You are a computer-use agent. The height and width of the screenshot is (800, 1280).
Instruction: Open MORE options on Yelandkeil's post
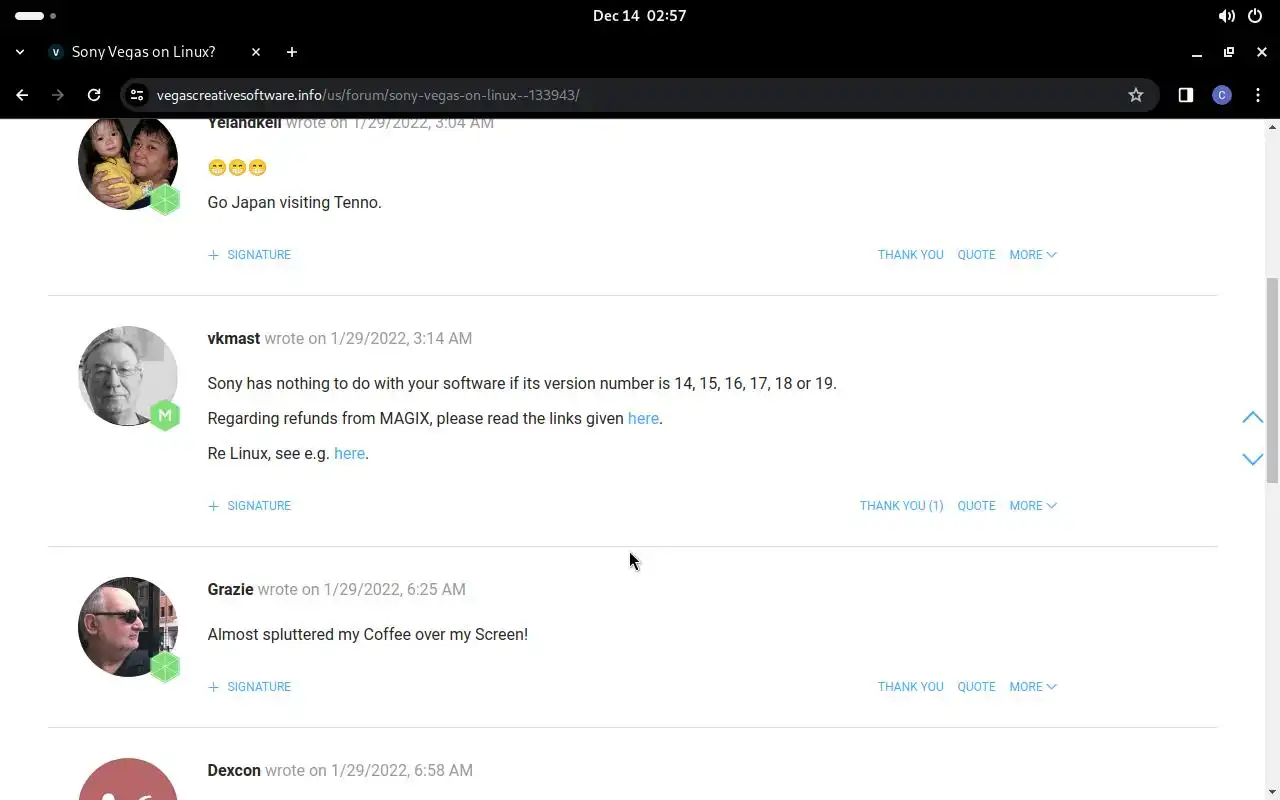click(1033, 255)
